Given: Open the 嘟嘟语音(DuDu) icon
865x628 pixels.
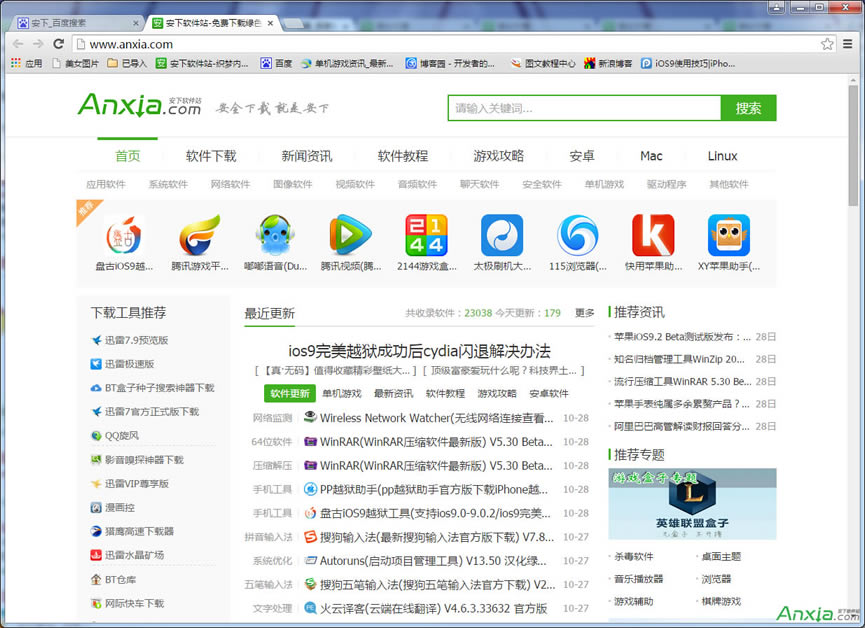Looking at the screenshot, I should (274, 237).
